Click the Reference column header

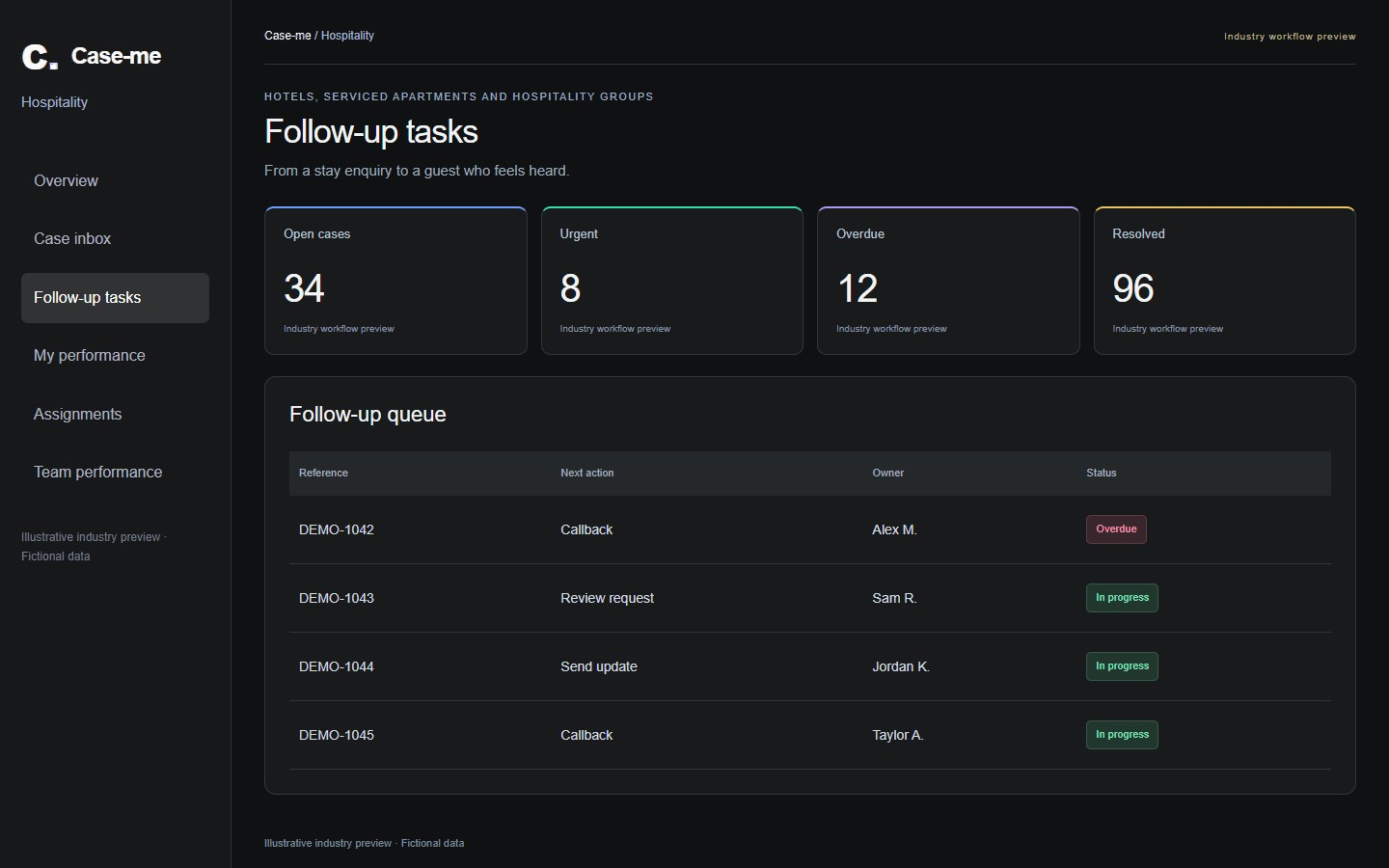point(323,474)
